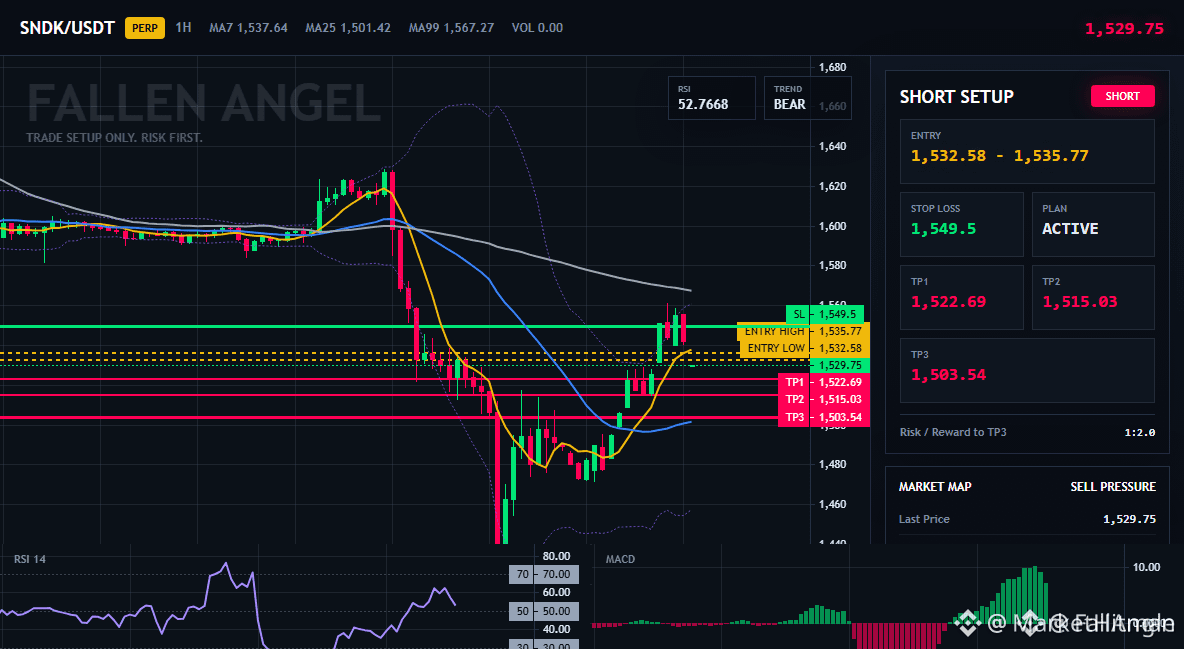Click the green SL chart price tag
1184x649 pixels.
825,314
